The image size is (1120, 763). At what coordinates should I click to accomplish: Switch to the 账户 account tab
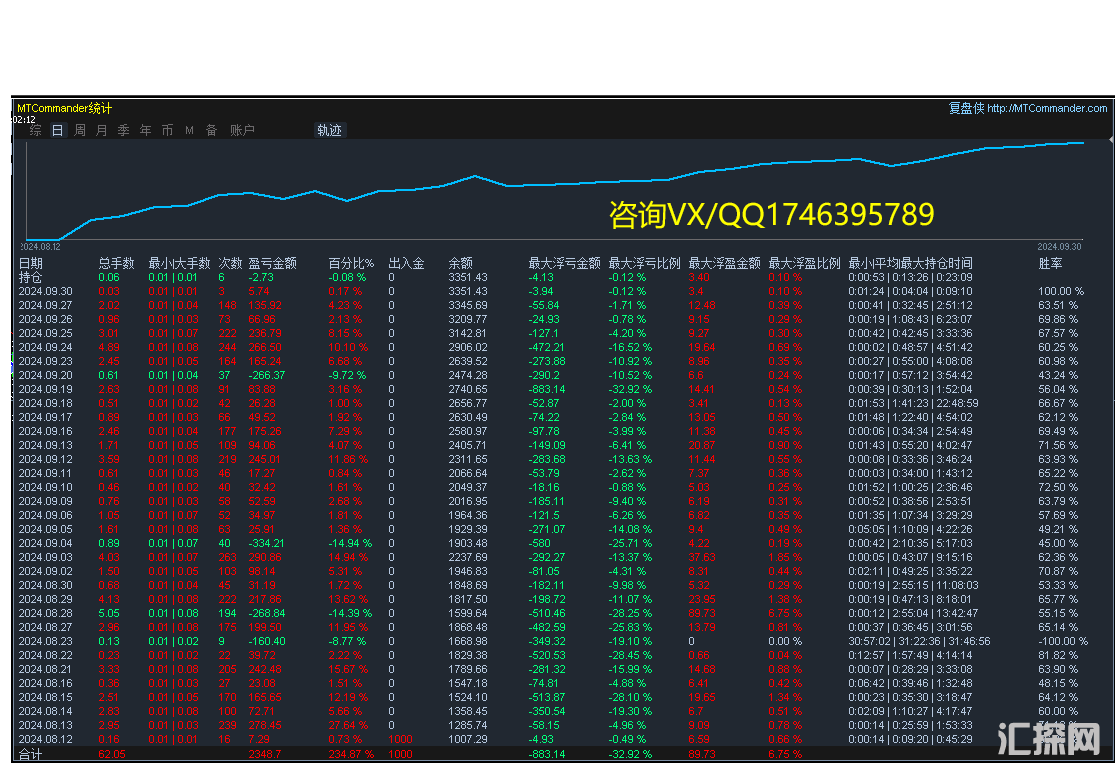[x=242, y=130]
